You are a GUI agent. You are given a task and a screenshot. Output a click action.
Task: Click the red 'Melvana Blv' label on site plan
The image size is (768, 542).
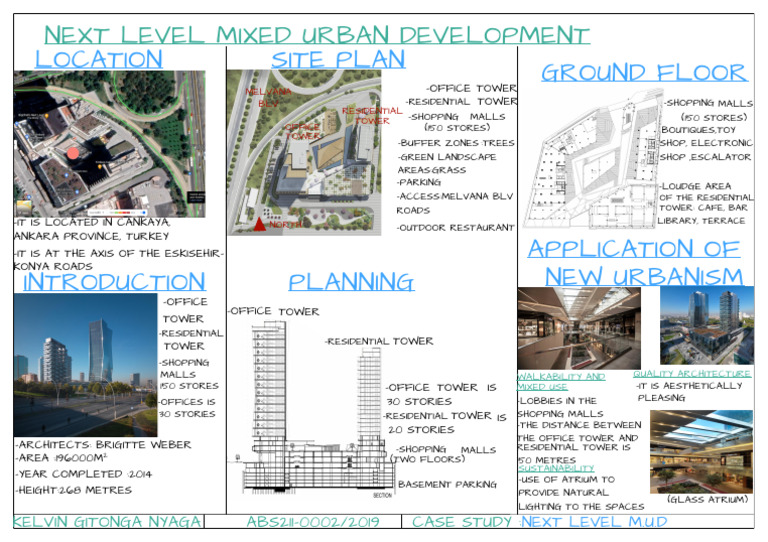pyautogui.click(x=268, y=97)
